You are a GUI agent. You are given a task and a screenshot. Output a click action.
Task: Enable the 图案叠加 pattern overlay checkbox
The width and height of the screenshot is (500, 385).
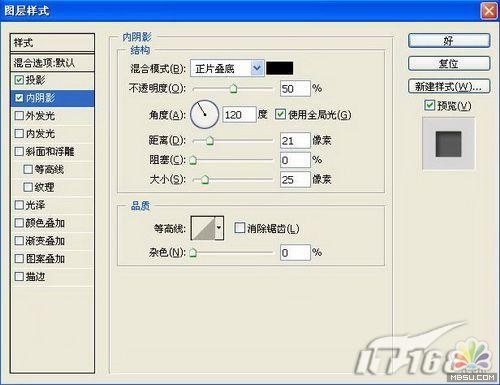pos(19,259)
